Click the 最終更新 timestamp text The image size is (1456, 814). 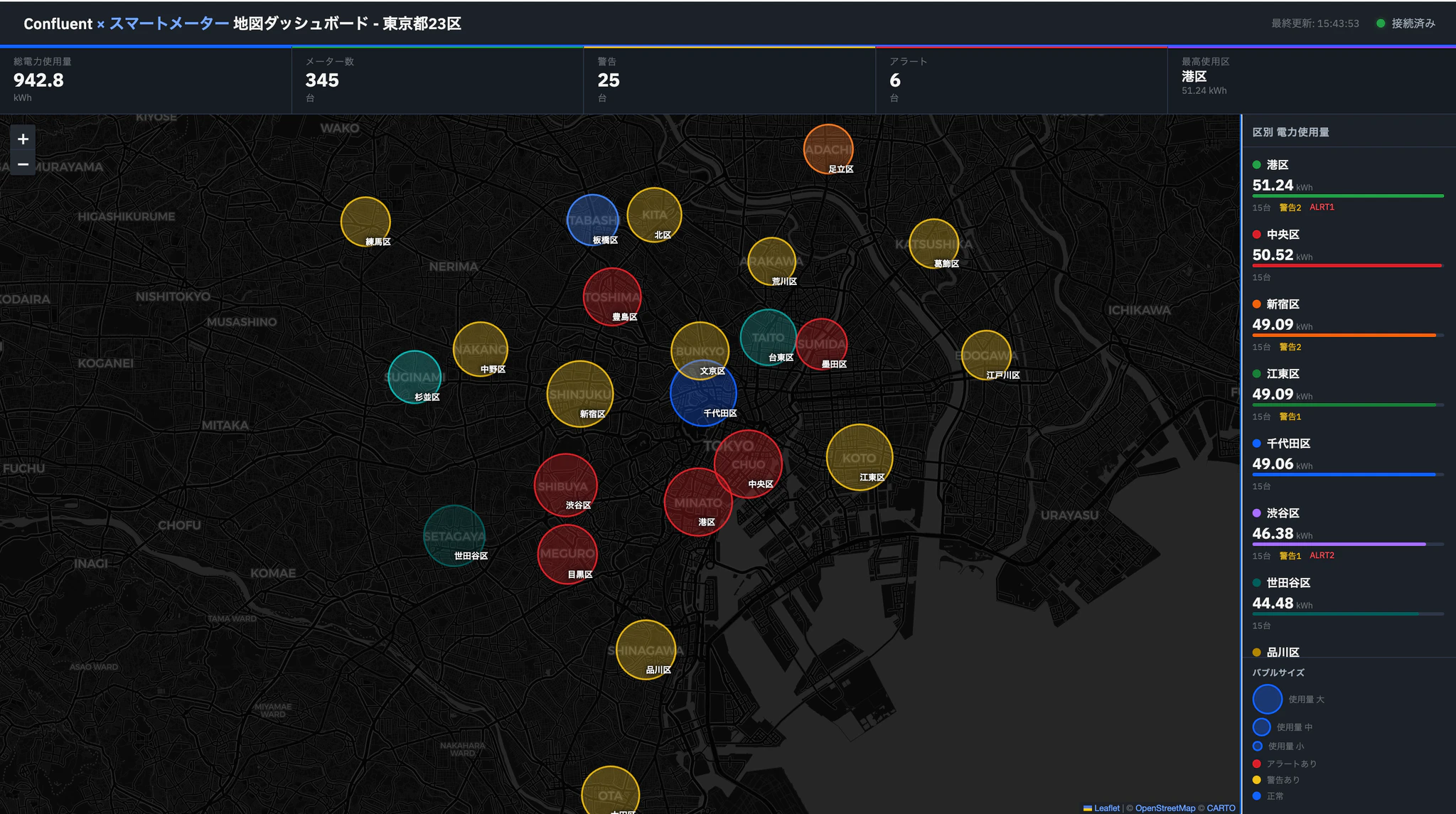tap(1315, 23)
